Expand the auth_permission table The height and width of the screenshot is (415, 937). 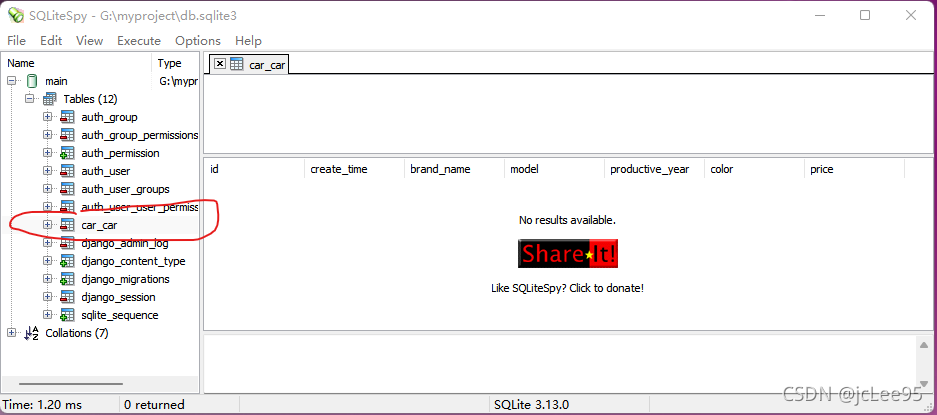47,152
